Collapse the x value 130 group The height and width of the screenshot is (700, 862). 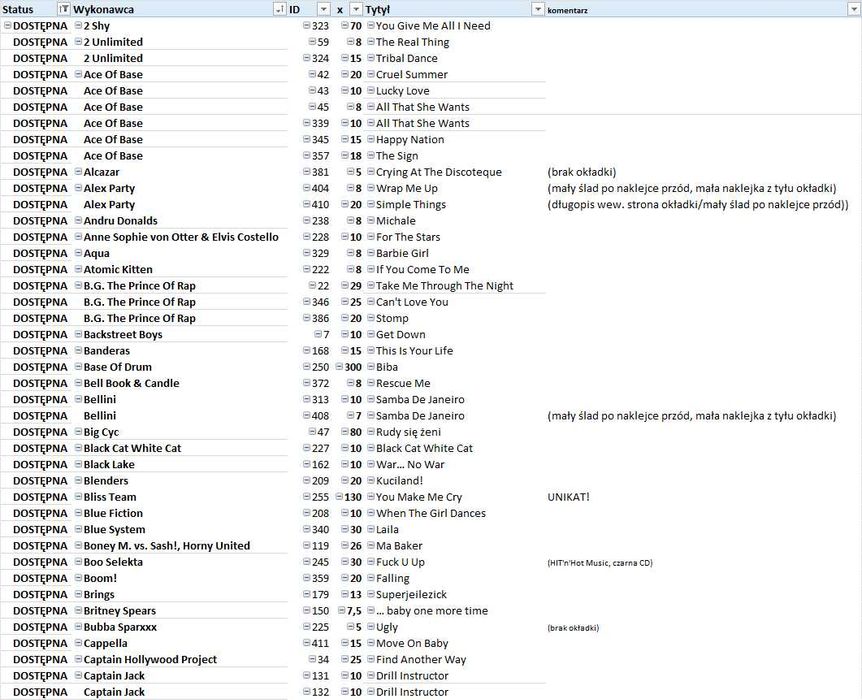pyautogui.click(x=339, y=497)
